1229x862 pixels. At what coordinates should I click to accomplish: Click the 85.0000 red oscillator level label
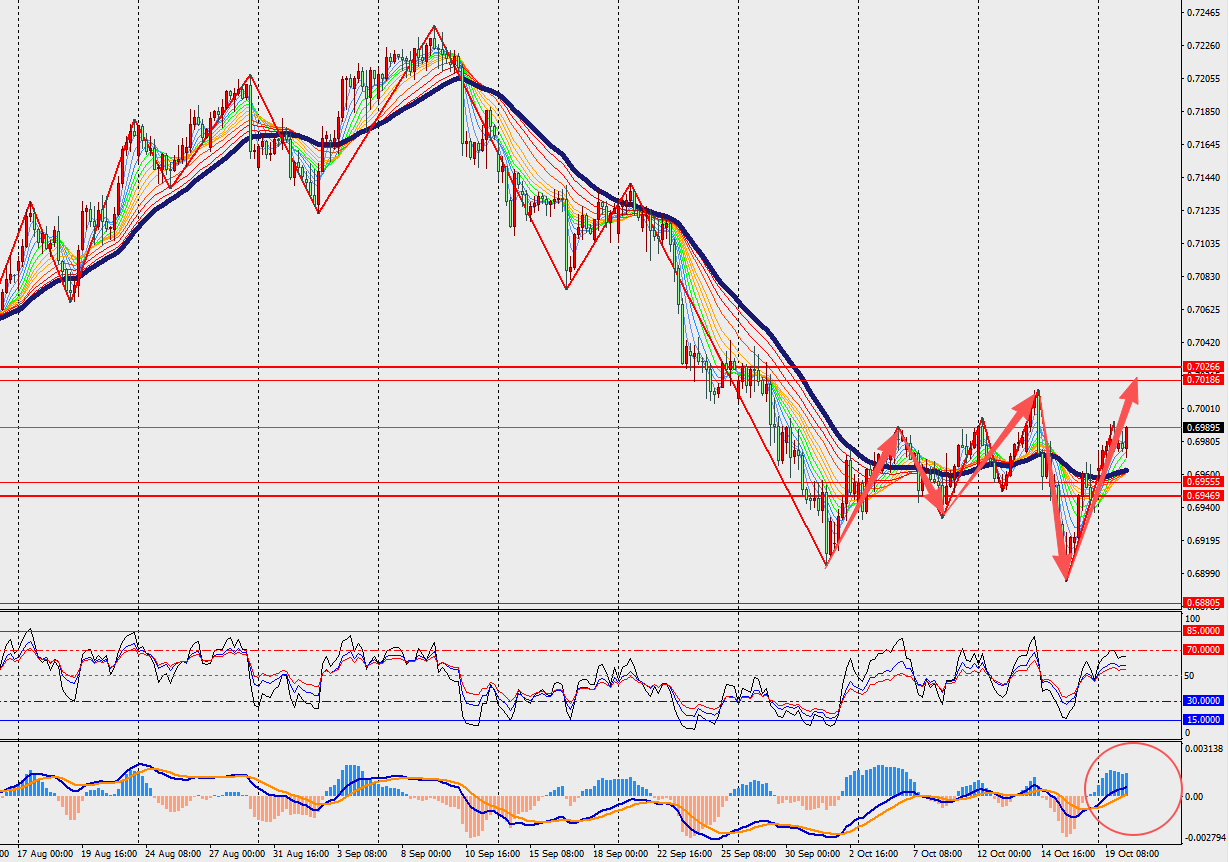click(1203, 631)
